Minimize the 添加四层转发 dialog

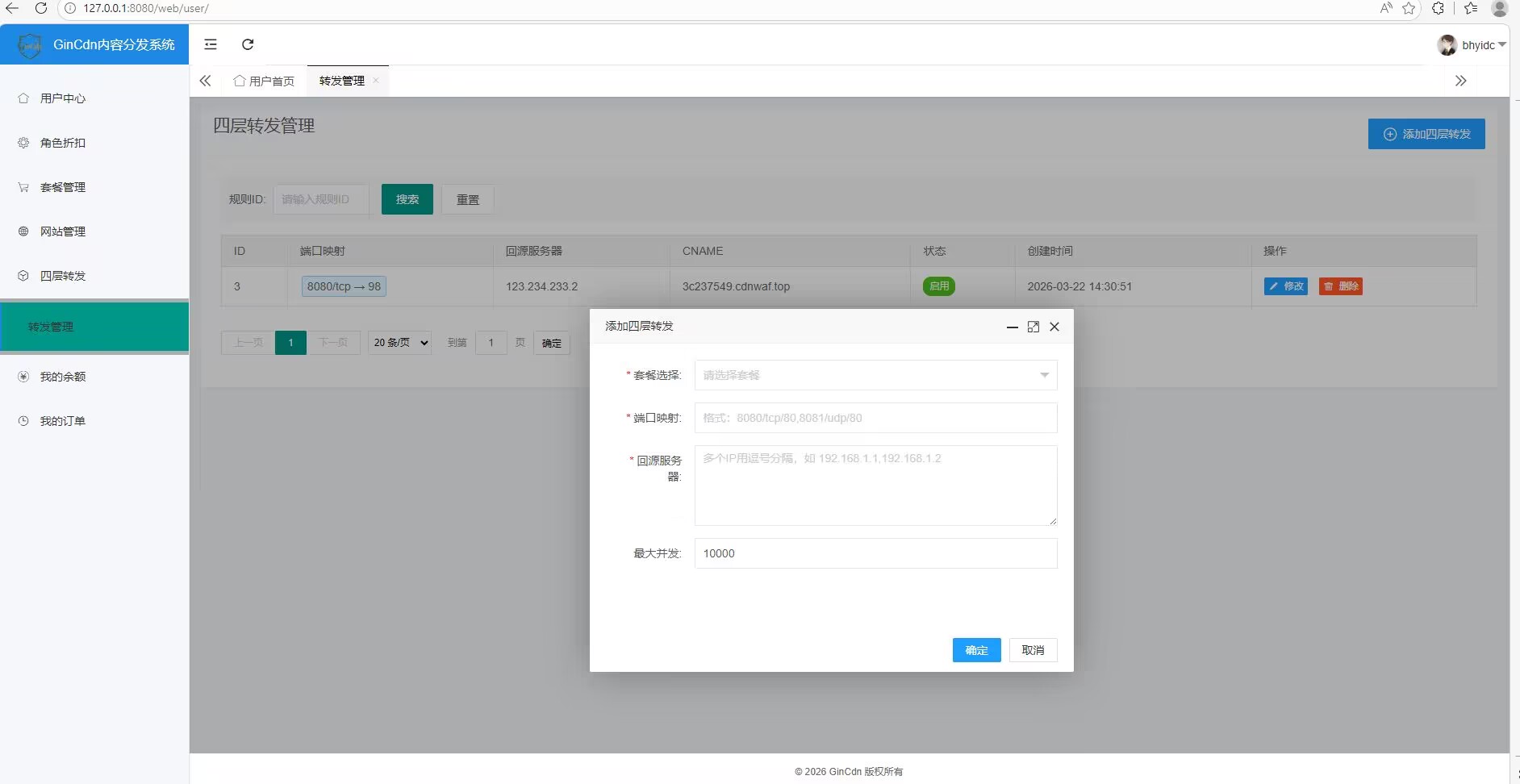1012,327
